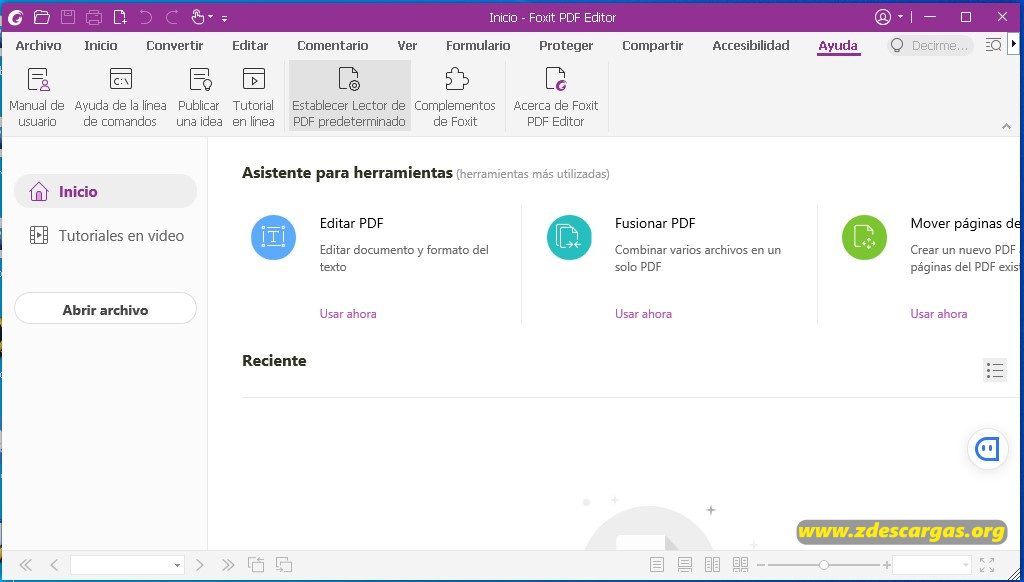Image resolution: width=1024 pixels, height=582 pixels.
Task: Click the next view icon in status bar
Action: [x=283, y=564]
